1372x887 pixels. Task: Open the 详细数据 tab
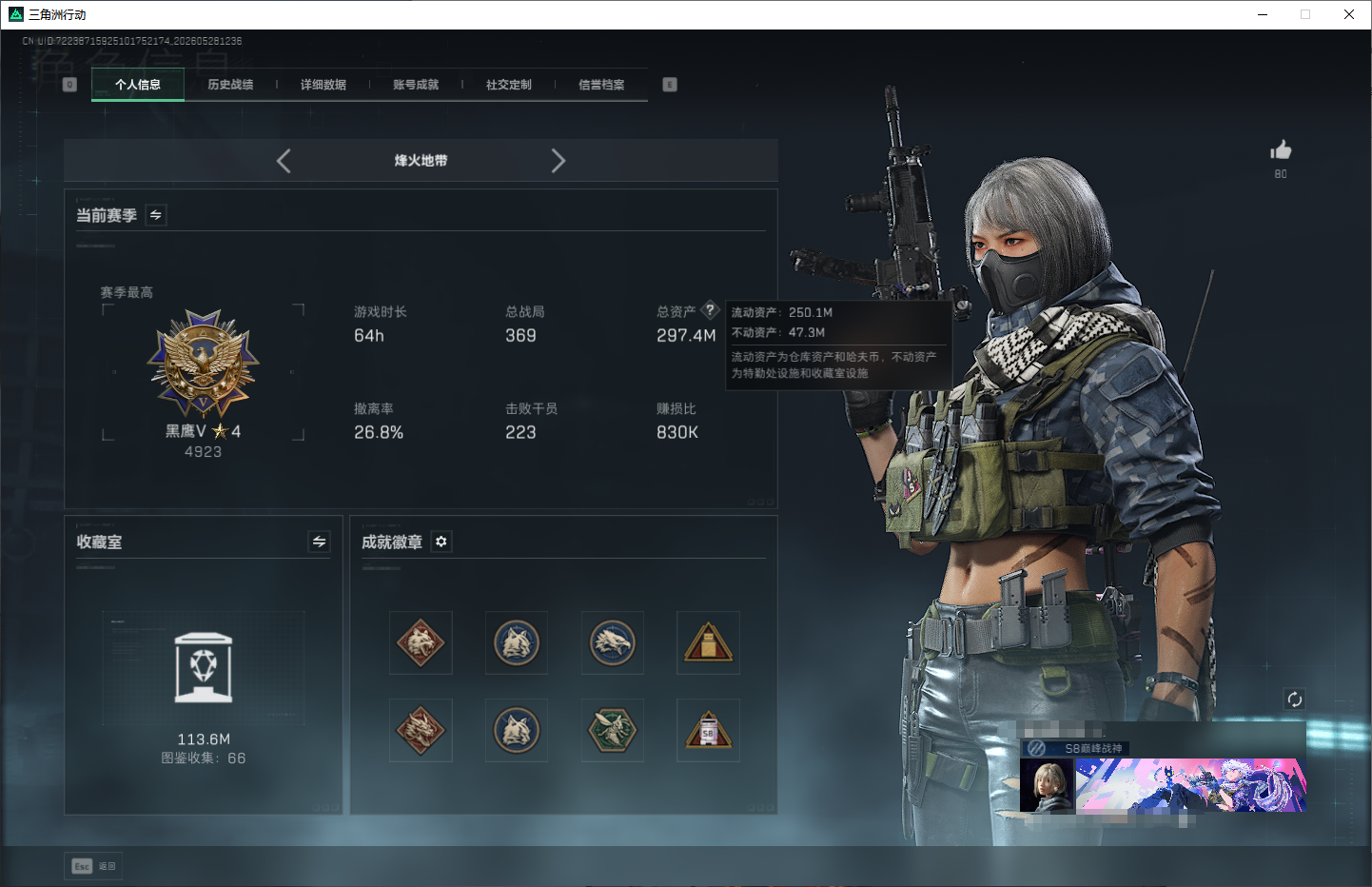[x=323, y=85]
